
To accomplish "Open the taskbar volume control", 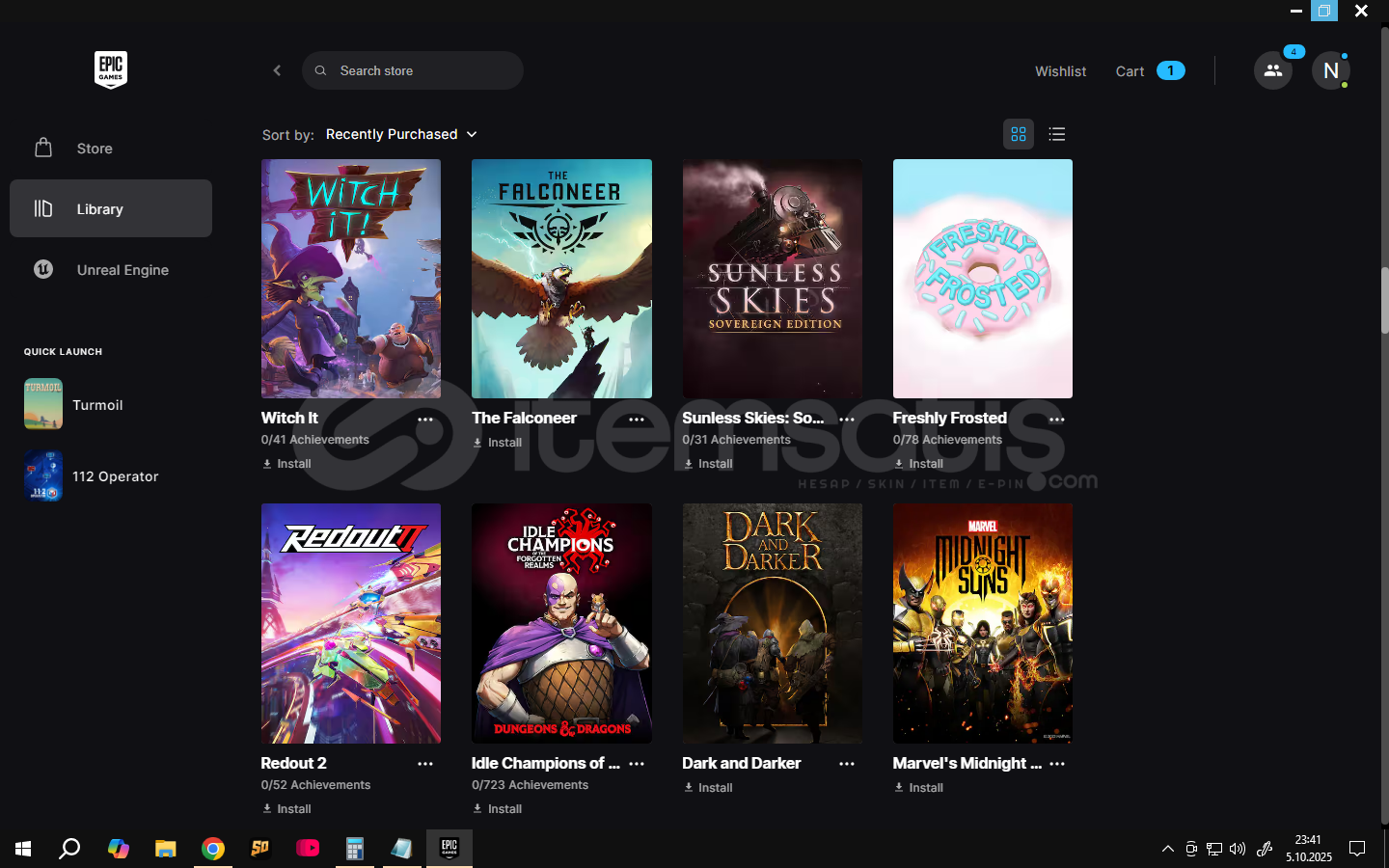I will click(x=1238, y=849).
